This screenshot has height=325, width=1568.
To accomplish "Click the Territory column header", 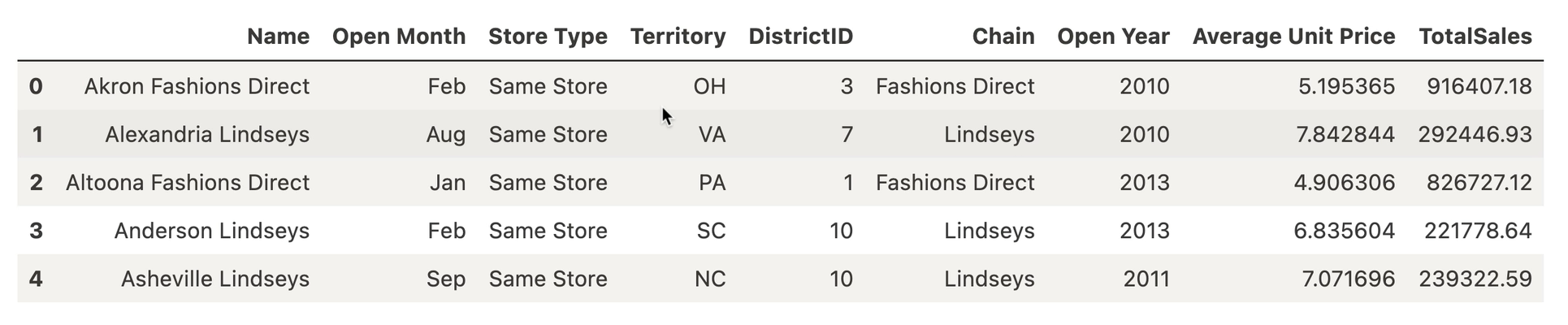I will [678, 37].
